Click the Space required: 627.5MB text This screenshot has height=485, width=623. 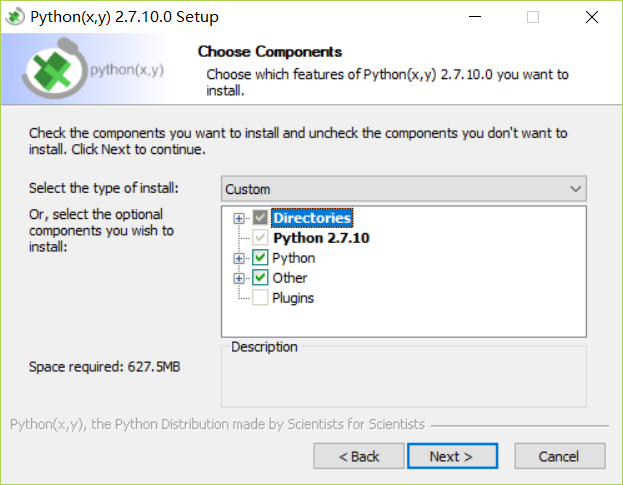[x=104, y=366]
